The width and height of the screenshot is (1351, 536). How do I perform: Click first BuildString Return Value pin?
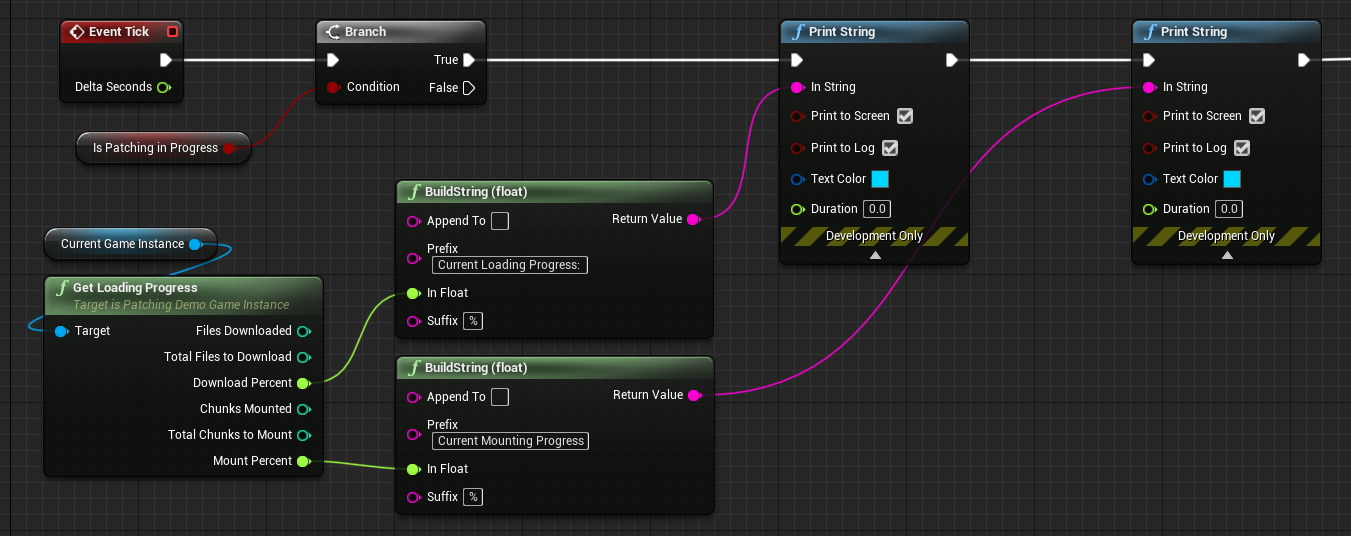[x=694, y=219]
